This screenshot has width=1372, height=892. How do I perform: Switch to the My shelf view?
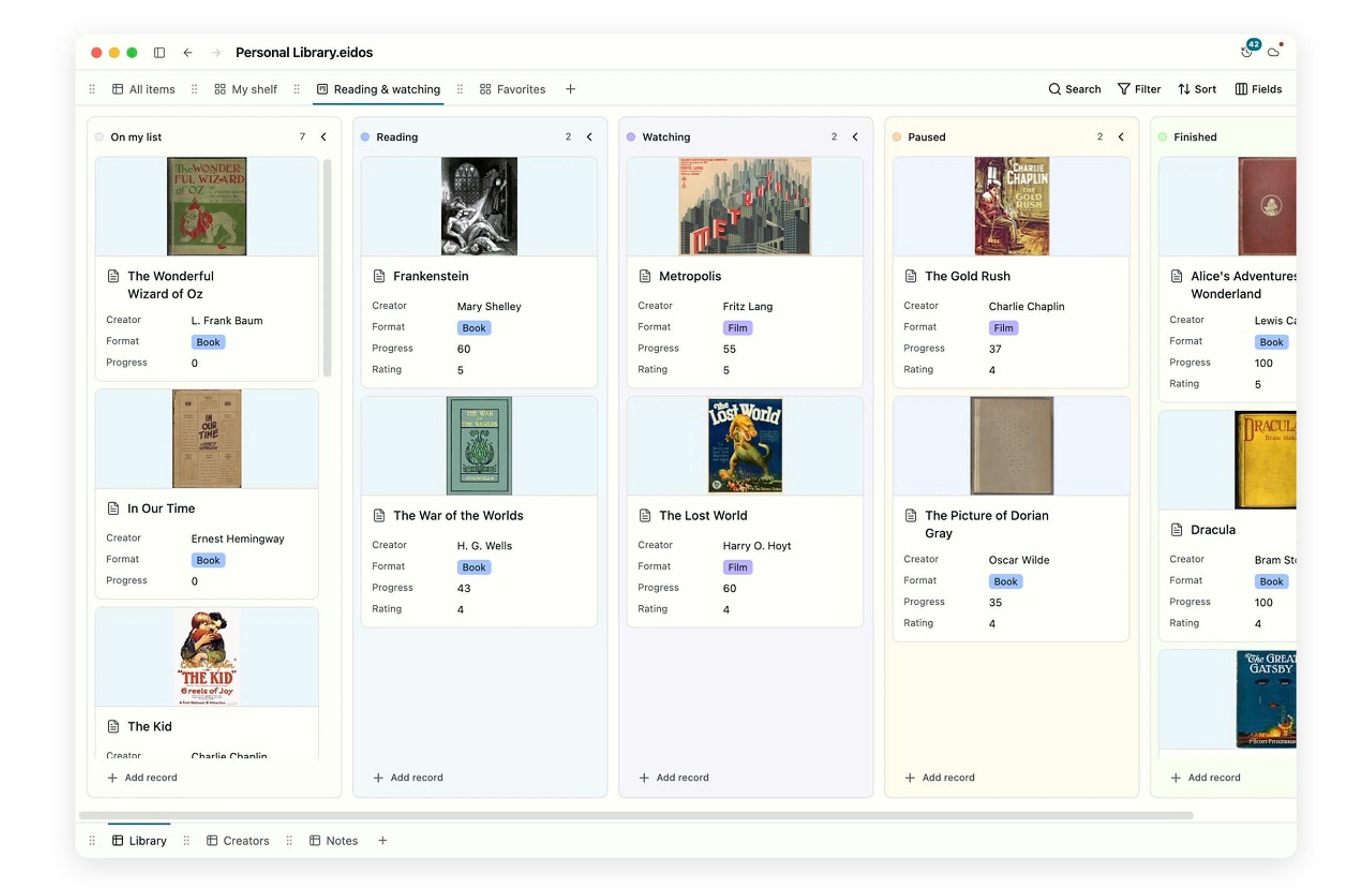(245, 89)
